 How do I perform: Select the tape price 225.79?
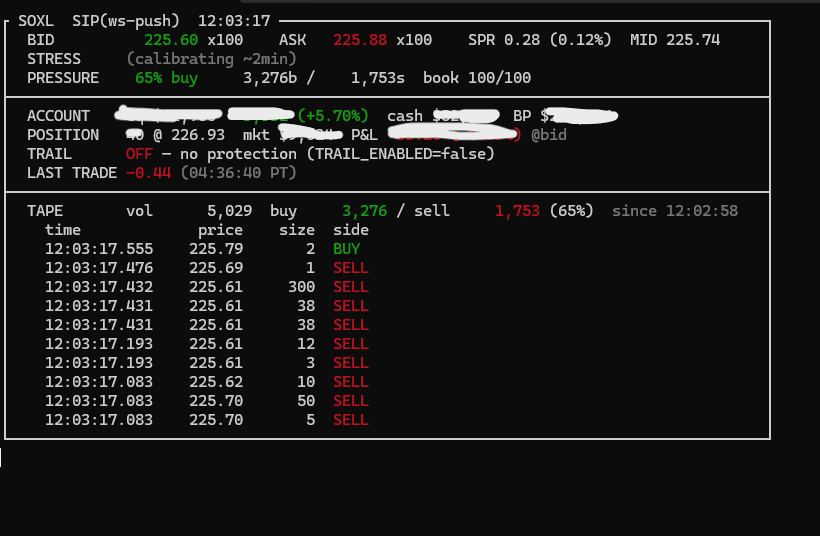coord(216,249)
